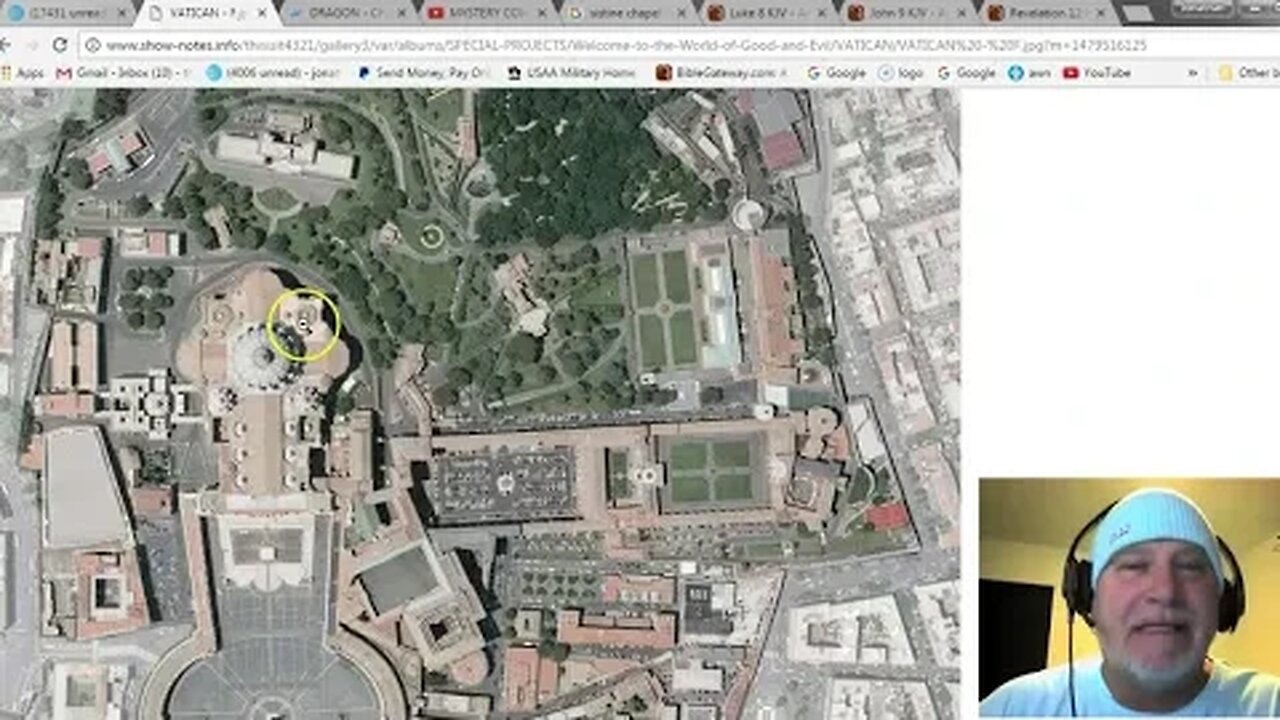Viewport: 1280px width, 720px height.
Task: Open the Apps bookmark shortcut
Action: [23, 73]
